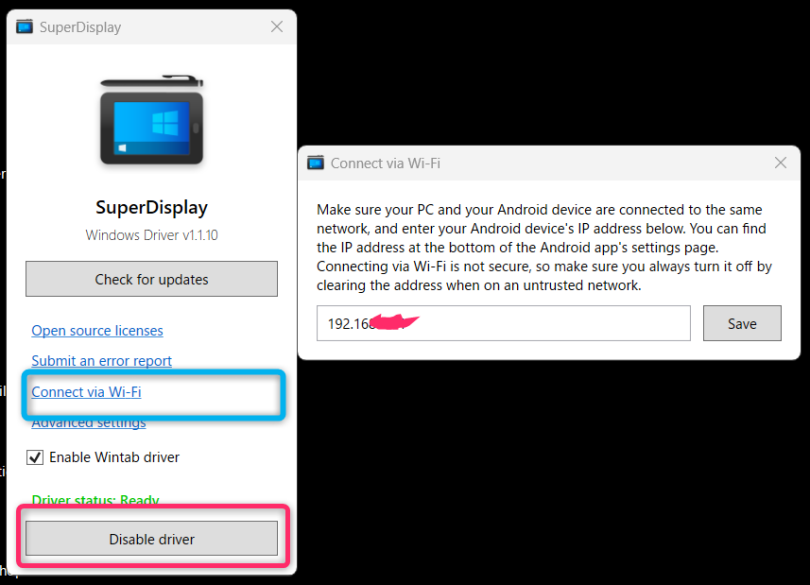The width and height of the screenshot is (810, 585).
Task: Click the SuperDisplay tablet logo image
Action: pyautogui.click(x=152, y=120)
